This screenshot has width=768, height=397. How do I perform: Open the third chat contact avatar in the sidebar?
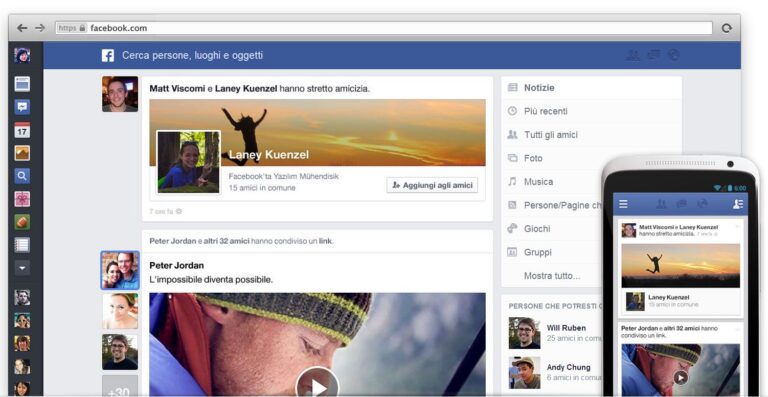coord(22,343)
